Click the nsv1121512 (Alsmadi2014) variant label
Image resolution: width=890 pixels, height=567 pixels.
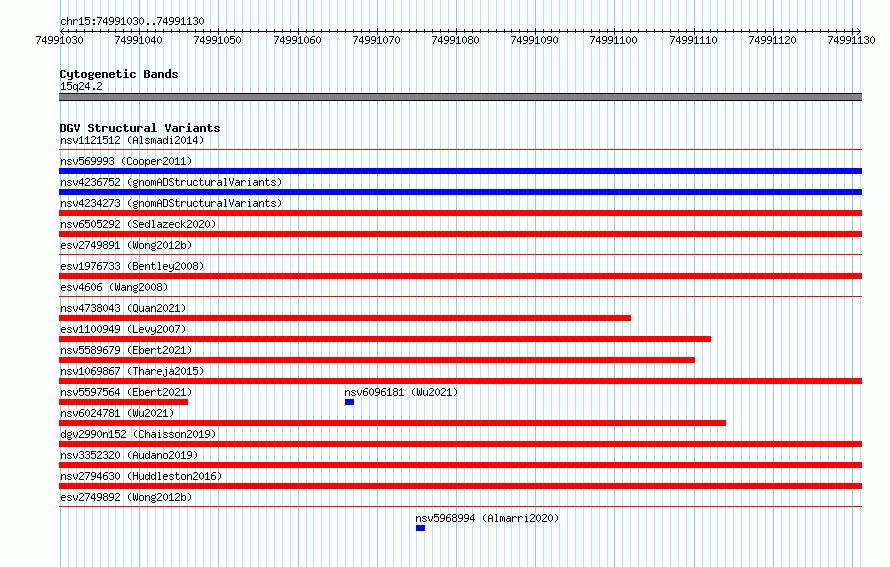[132, 140]
